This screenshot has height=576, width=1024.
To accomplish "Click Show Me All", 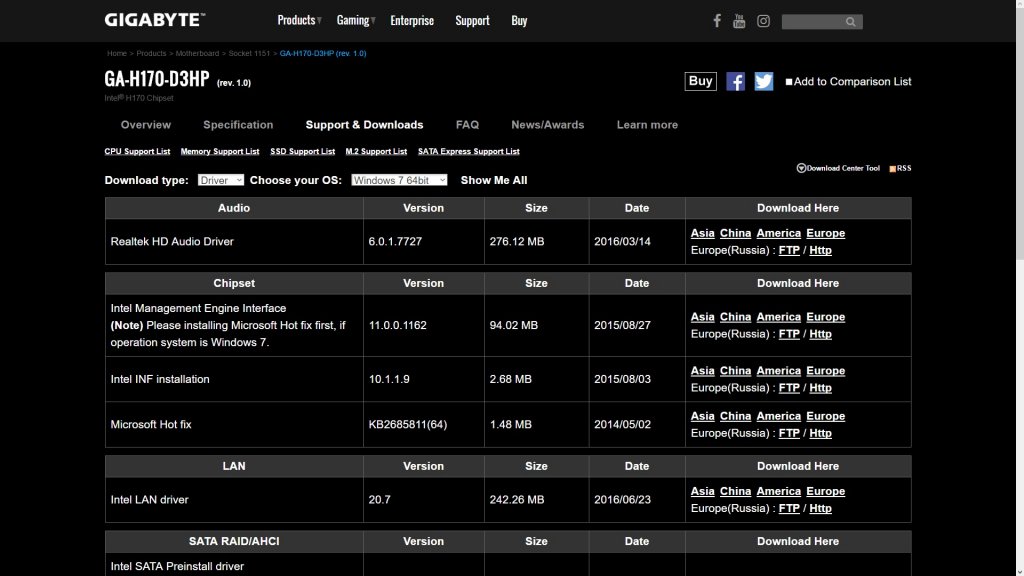I will click(494, 180).
